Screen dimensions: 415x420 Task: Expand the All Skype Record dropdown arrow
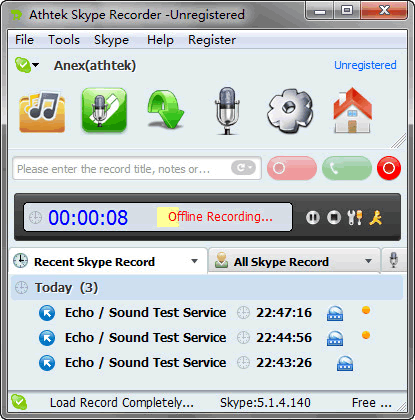point(368,261)
